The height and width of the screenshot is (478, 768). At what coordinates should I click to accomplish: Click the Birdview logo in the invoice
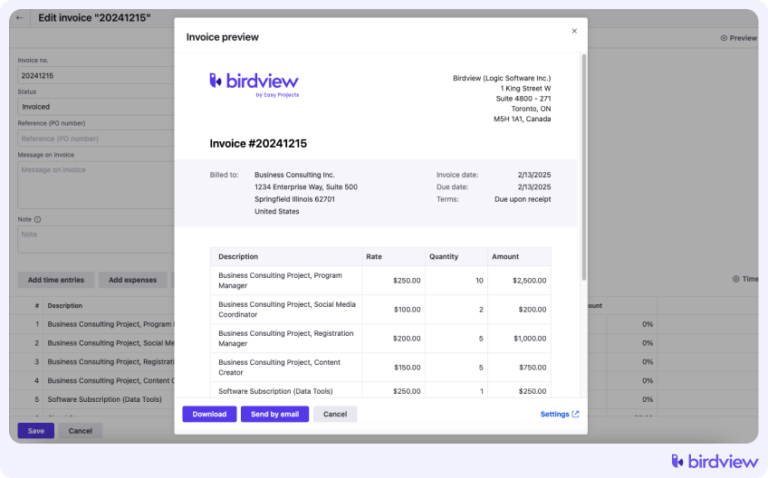[x=254, y=85]
